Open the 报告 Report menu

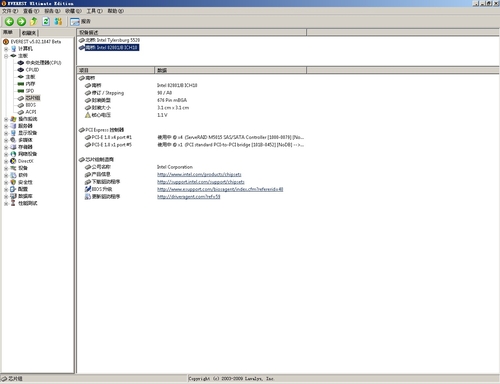coord(52,11)
